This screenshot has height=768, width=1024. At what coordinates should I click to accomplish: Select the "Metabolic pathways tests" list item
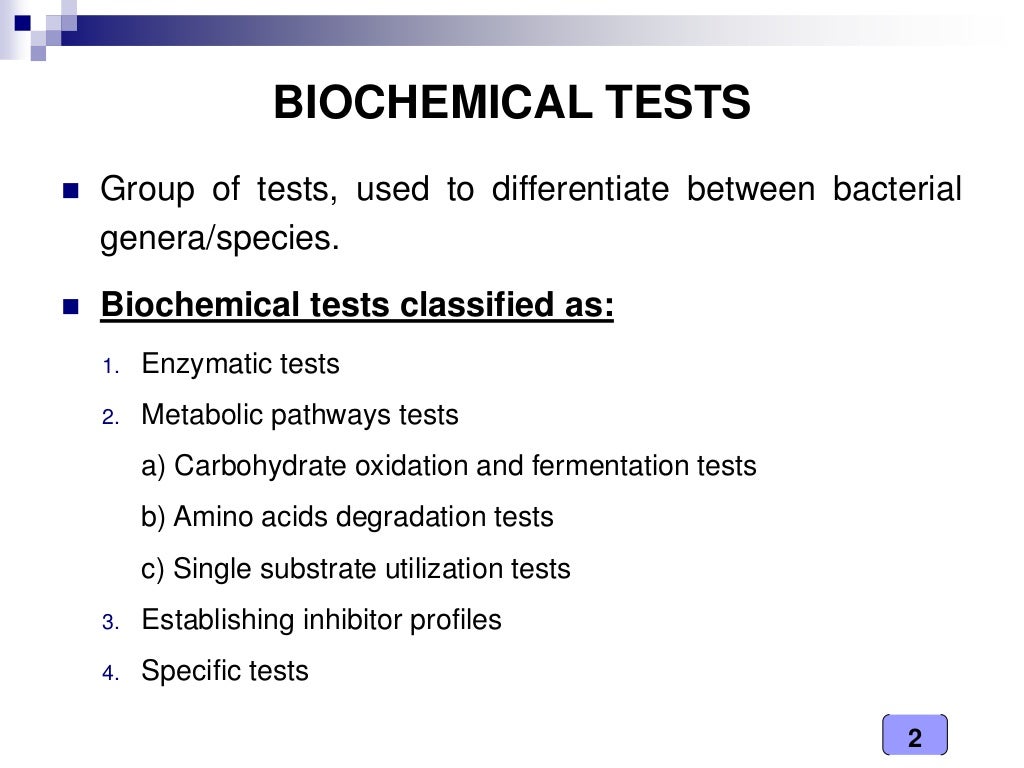[300, 415]
